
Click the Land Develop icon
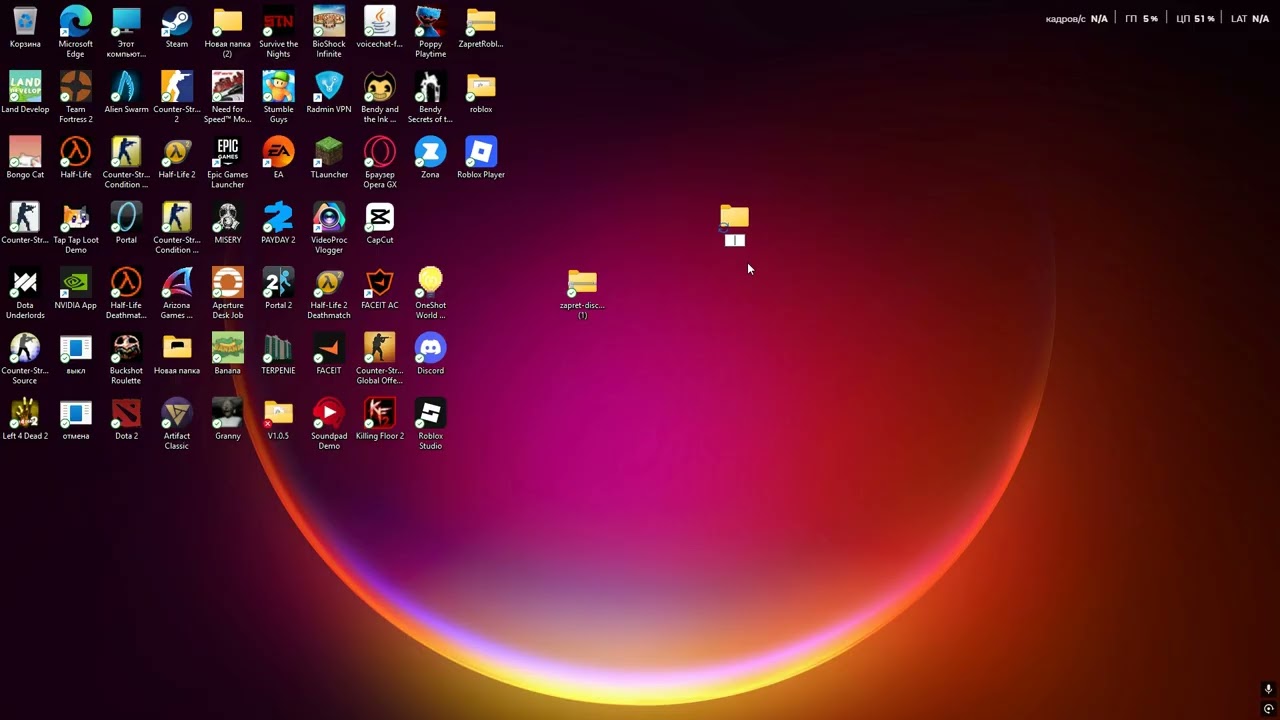click(25, 86)
